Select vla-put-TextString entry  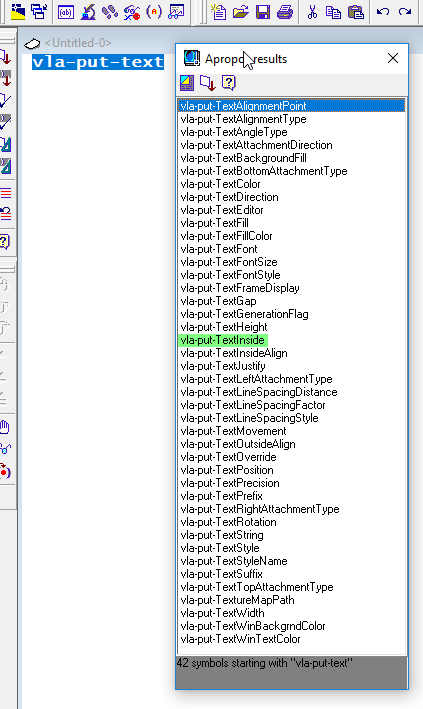[x=222, y=535]
